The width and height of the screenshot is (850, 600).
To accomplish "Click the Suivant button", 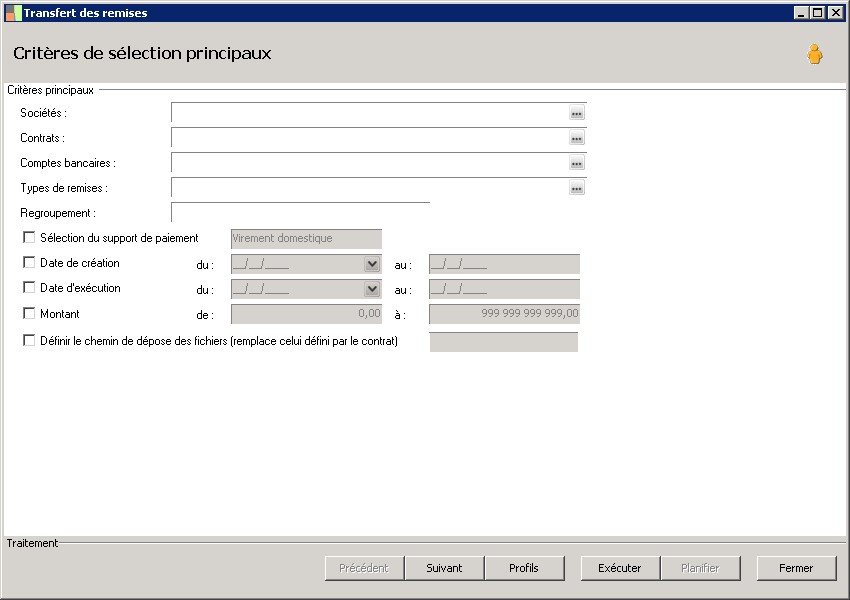I will coord(444,568).
